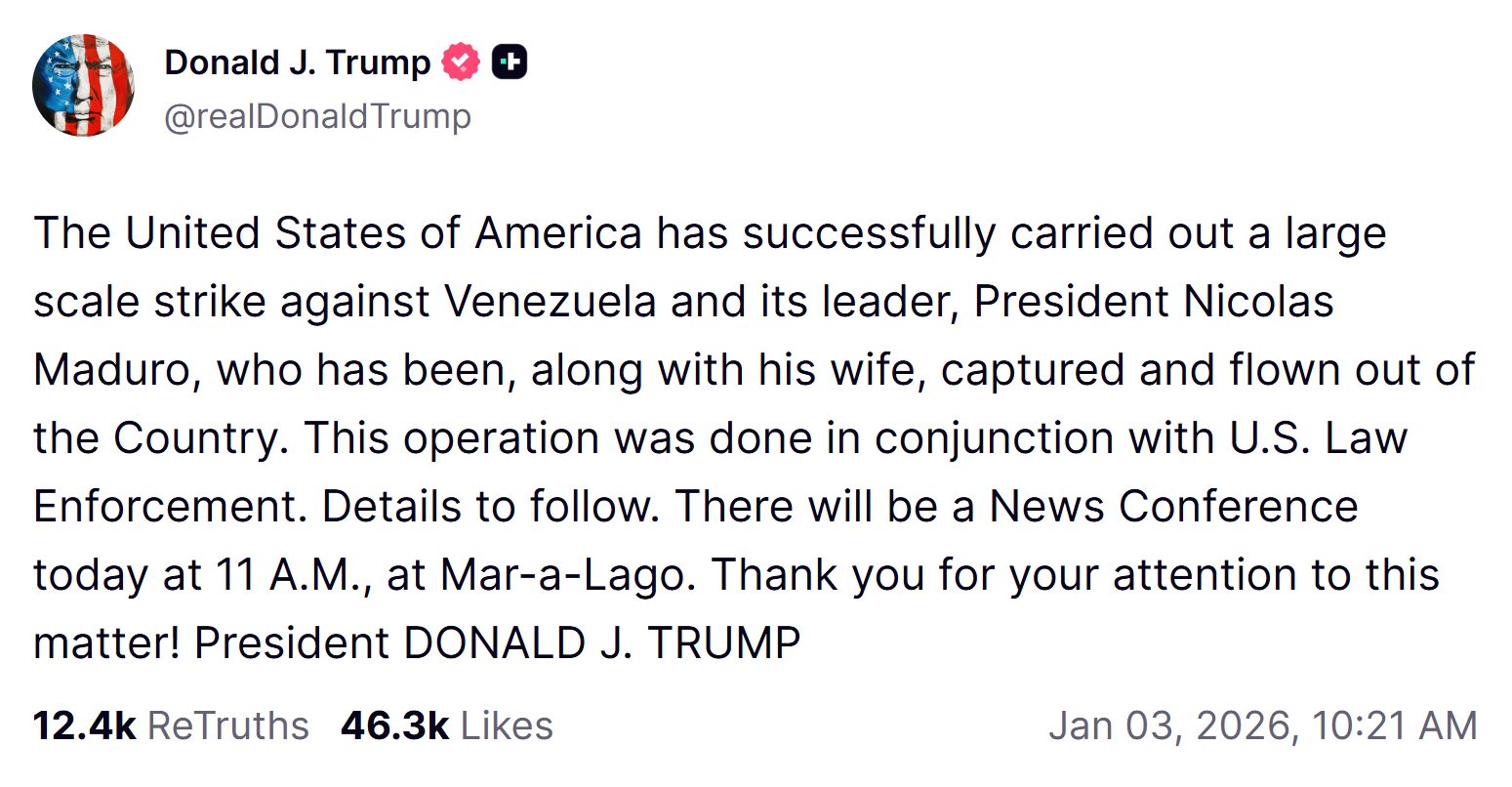This screenshot has width=1512, height=787.
Task: Open the profile avatar beside the account name
Action: 83,85
